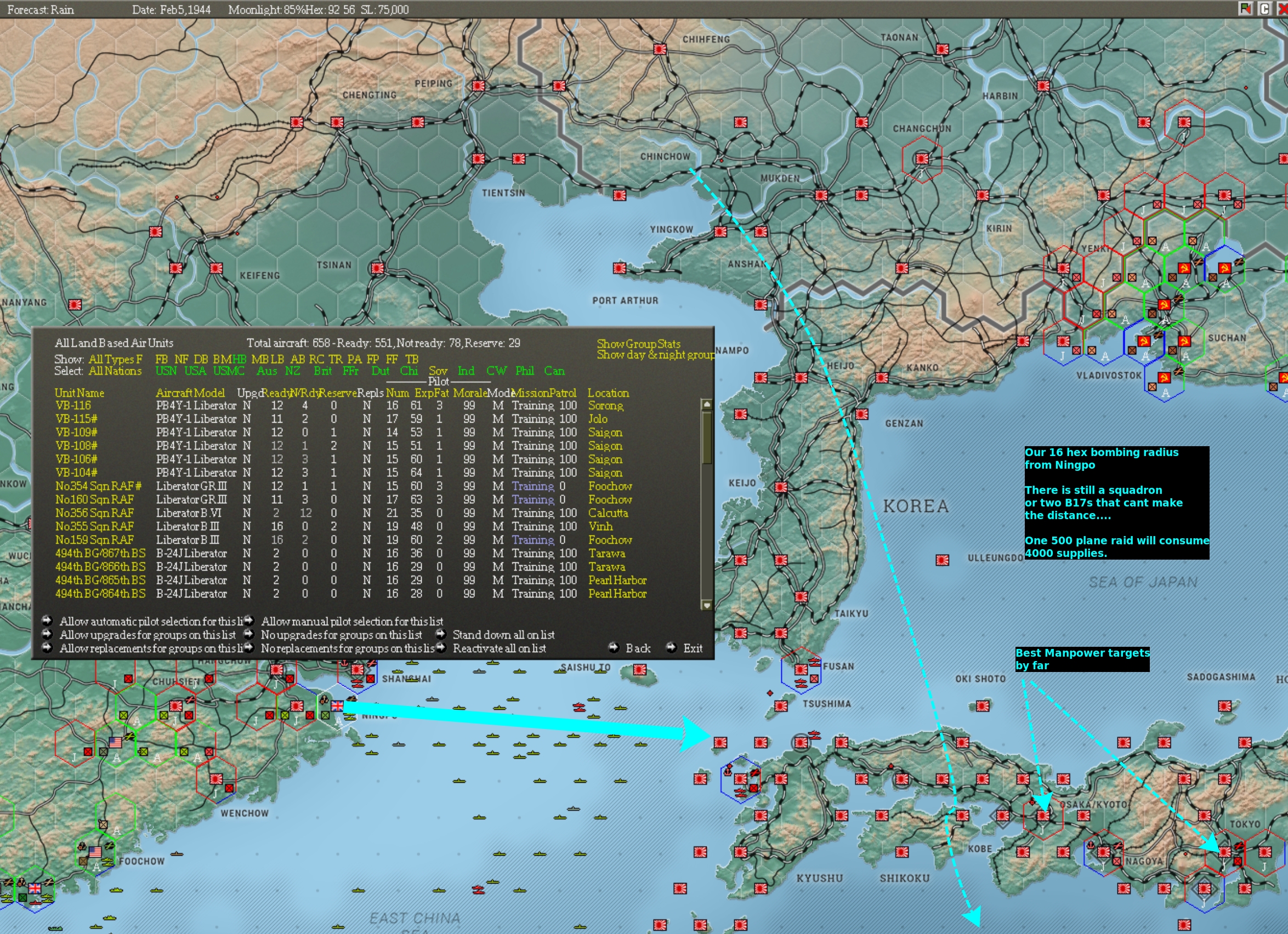The height and width of the screenshot is (934, 1288).
Task: Toggle the Brit nation filter
Action: (322, 371)
